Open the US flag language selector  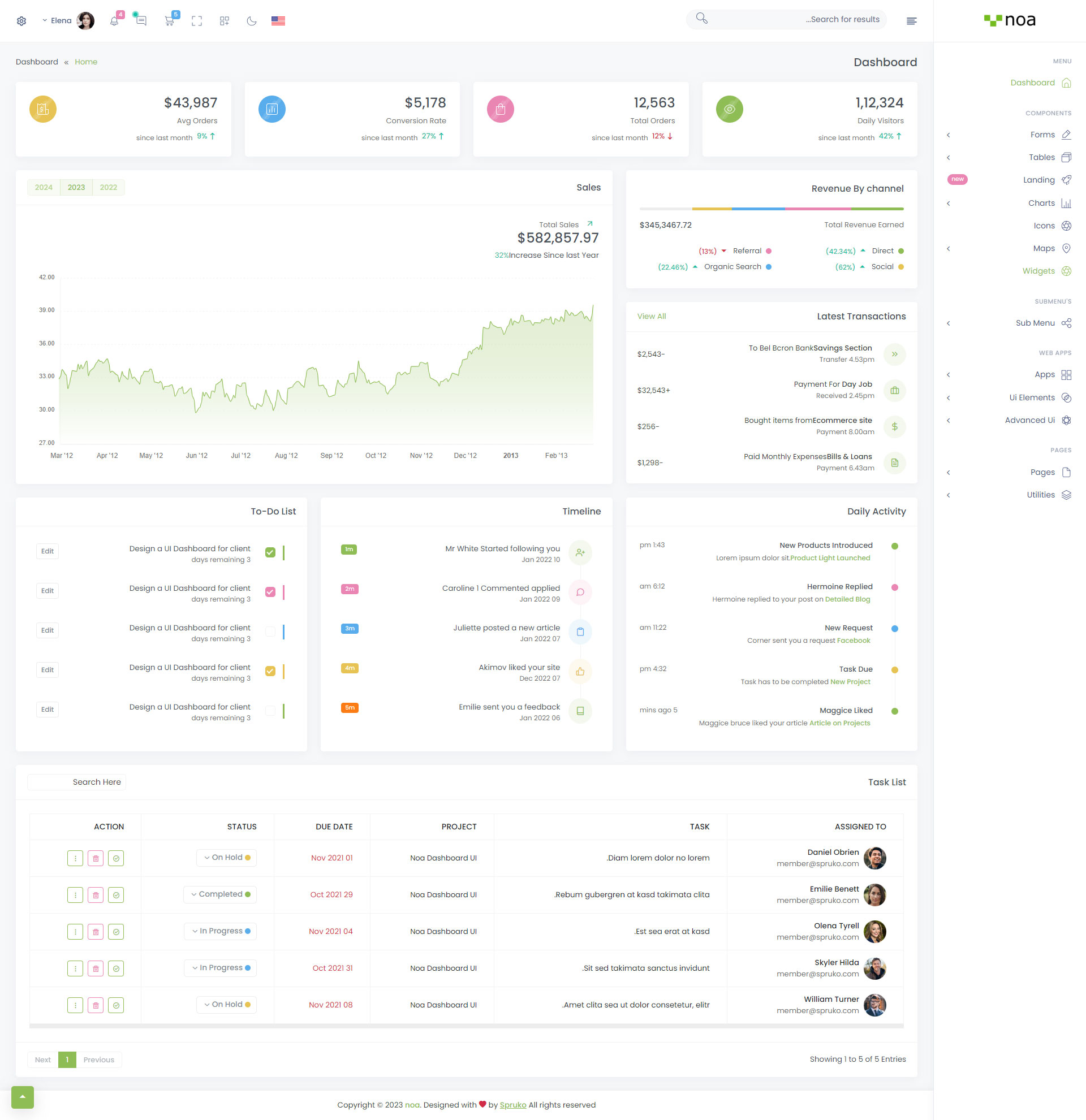[x=278, y=21]
